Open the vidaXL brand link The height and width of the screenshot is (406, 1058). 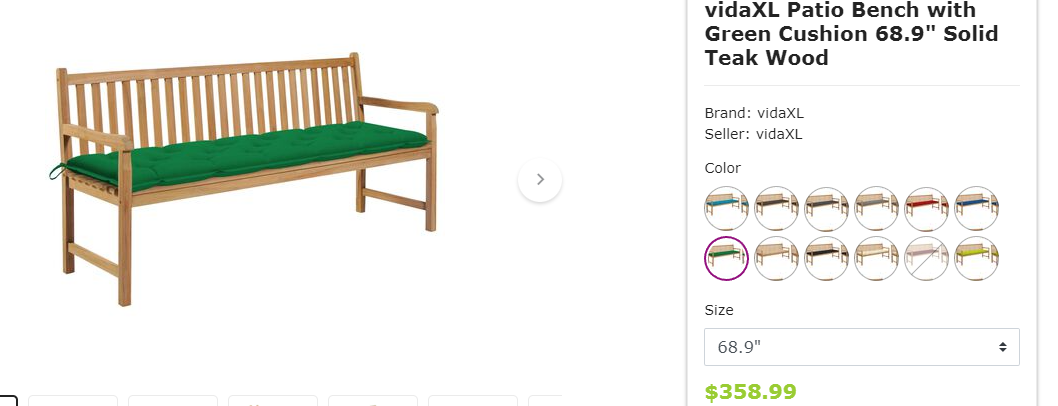pyautogui.click(x=780, y=113)
